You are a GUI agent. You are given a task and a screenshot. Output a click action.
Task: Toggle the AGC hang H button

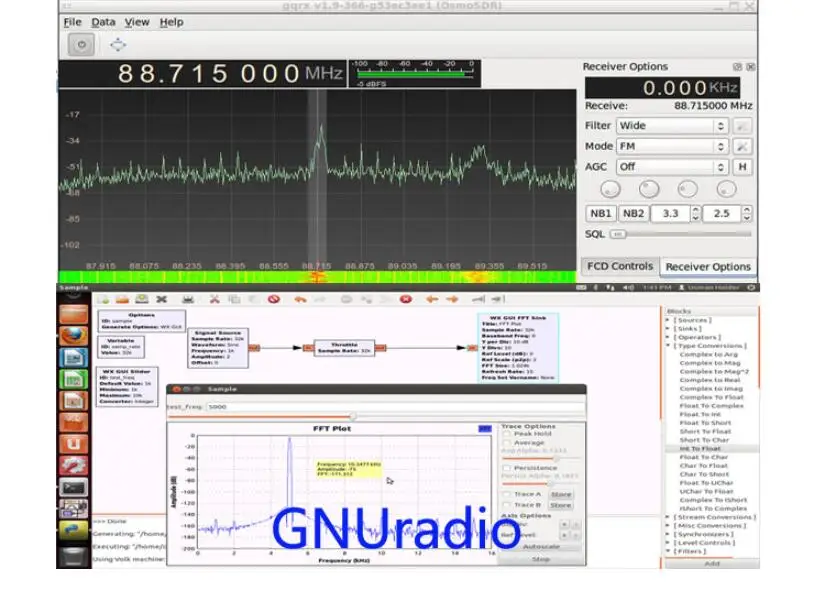tap(742, 167)
